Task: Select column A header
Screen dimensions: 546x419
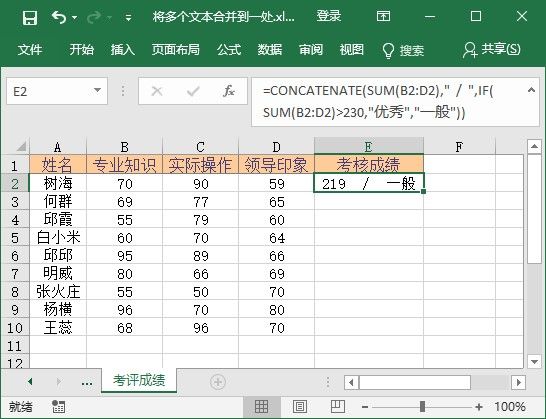Action: pyautogui.click(x=58, y=147)
